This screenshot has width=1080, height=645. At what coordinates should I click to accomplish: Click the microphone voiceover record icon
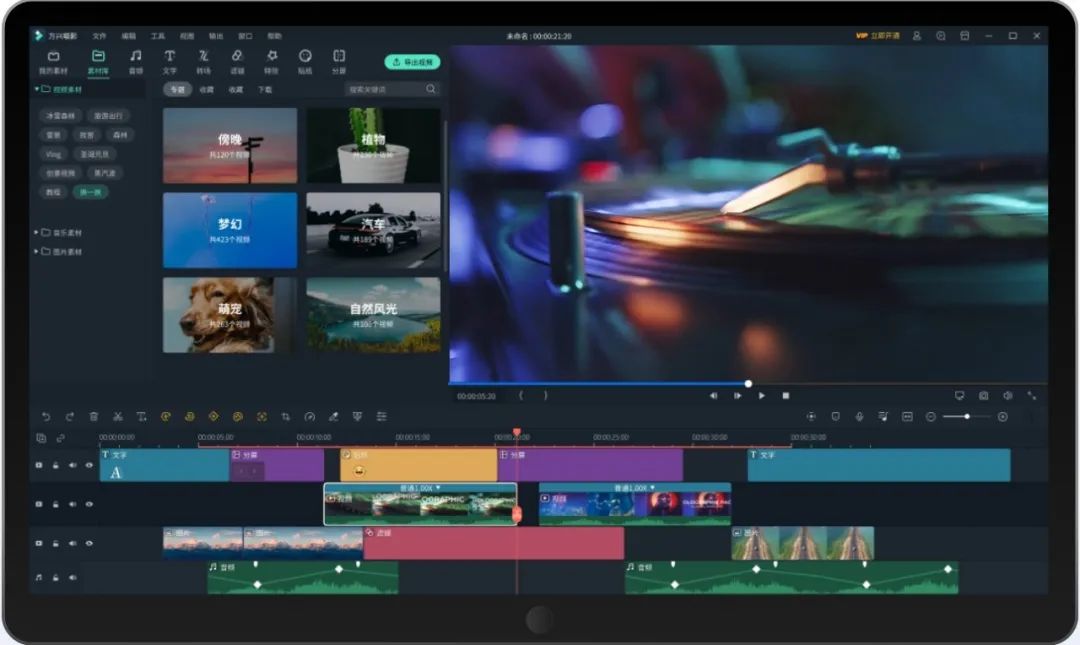tap(859, 416)
